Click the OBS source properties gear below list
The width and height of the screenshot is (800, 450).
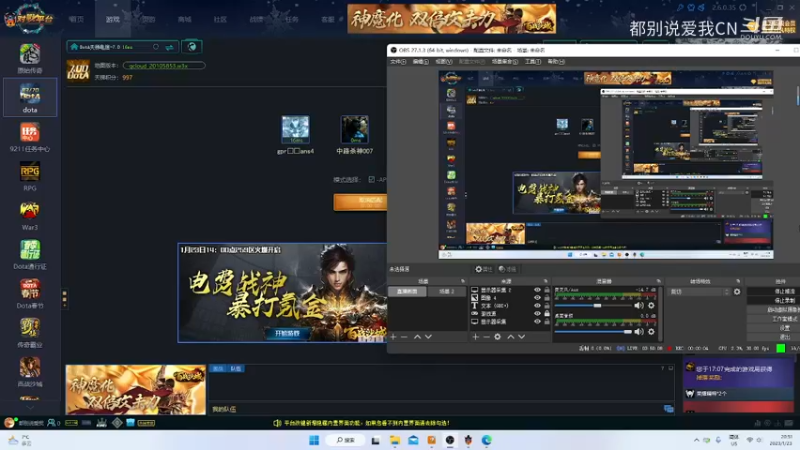click(497, 337)
